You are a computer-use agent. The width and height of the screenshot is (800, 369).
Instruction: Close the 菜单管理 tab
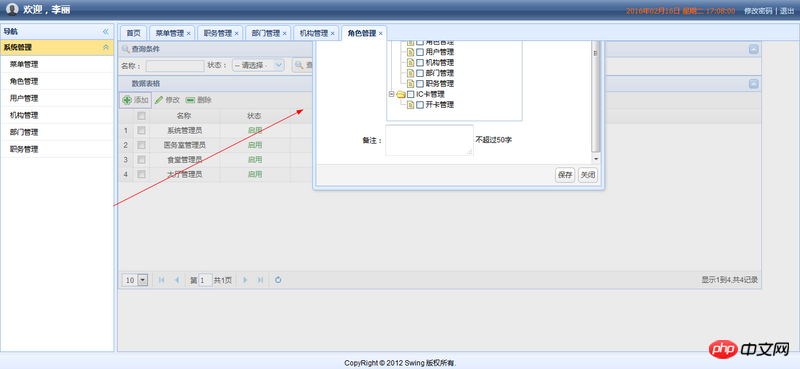point(188,33)
